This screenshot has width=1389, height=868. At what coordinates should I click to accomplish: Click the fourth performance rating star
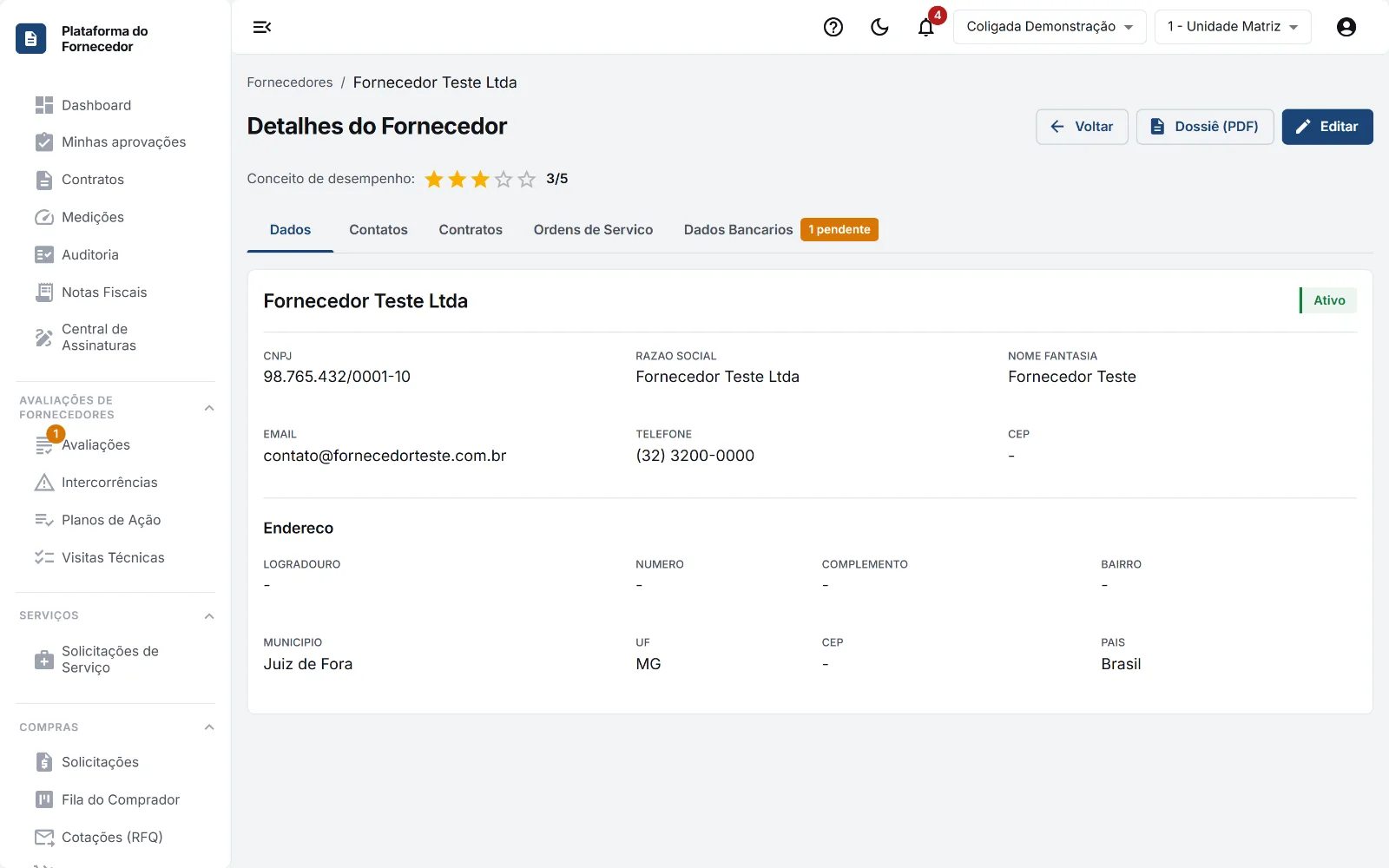coord(504,180)
